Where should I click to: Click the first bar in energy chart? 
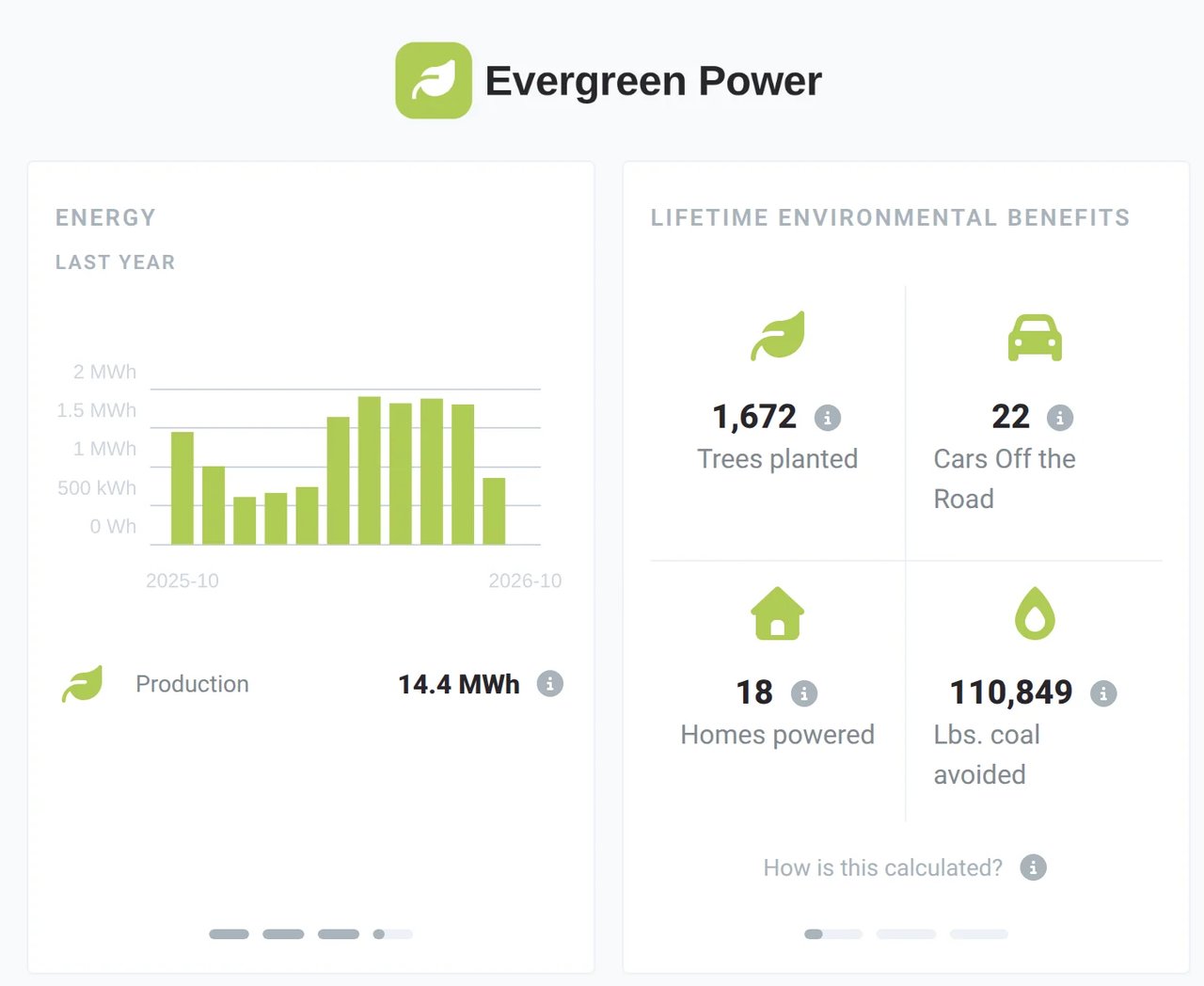182,488
